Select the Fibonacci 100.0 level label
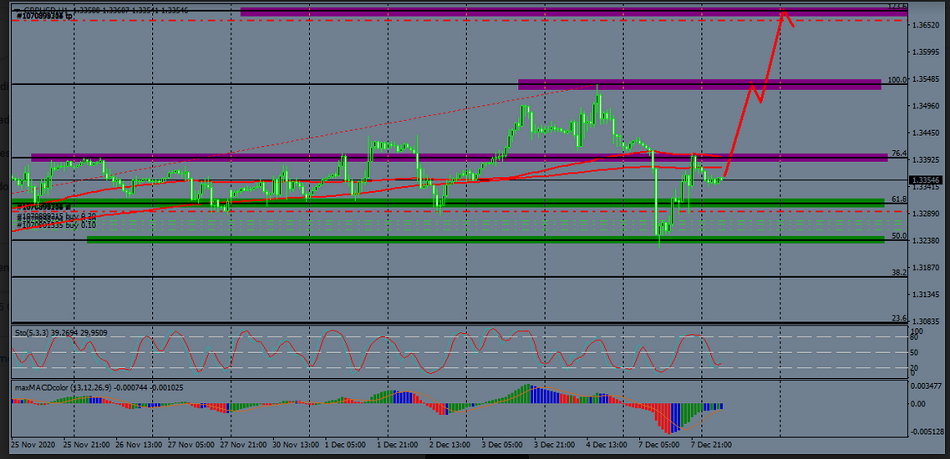This screenshot has width=950, height=459. point(896,79)
